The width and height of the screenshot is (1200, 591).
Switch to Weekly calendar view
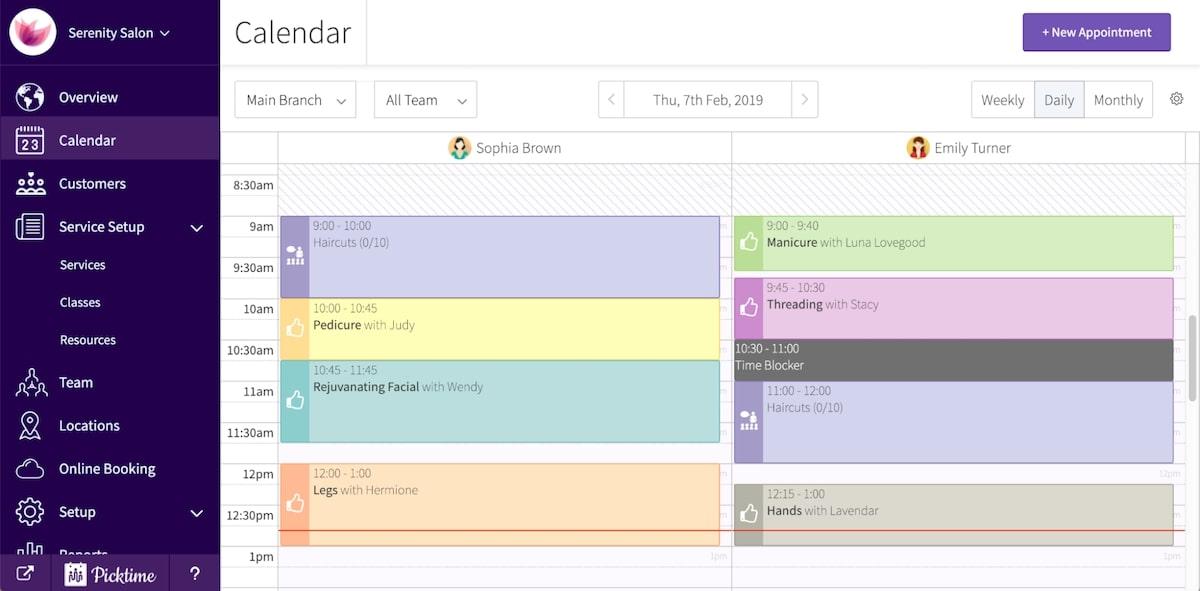[x=1002, y=100]
